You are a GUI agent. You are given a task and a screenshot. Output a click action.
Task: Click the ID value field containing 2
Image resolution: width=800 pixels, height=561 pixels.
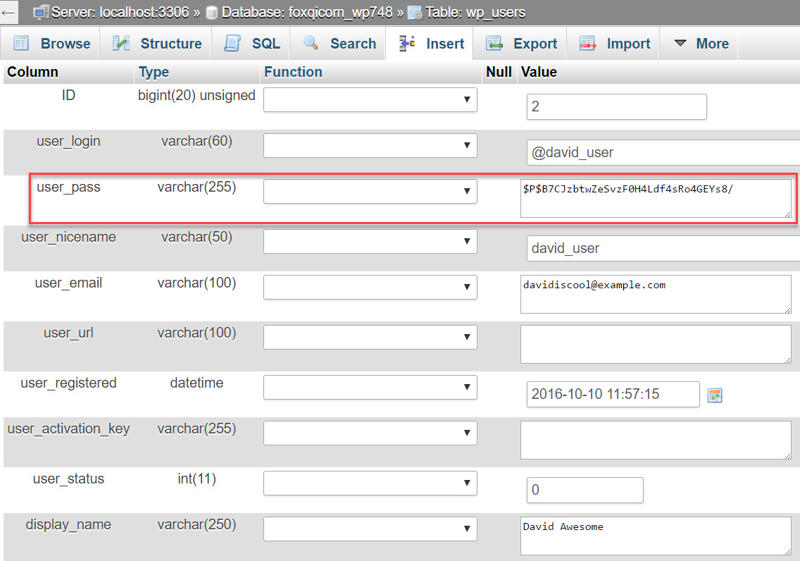tap(616, 107)
